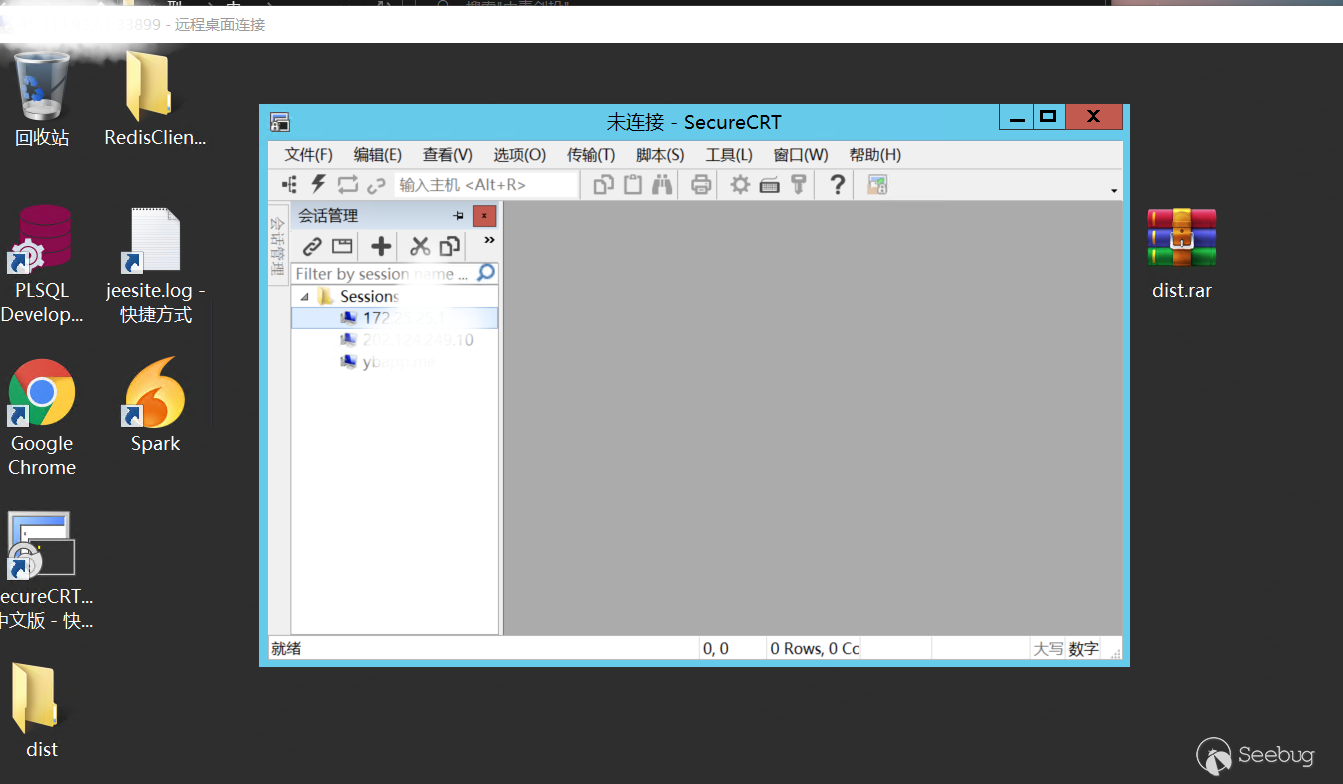Select the 回收站 Recycle Bin desktop icon
This screenshot has height=784, width=1343.
click(42, 100)
